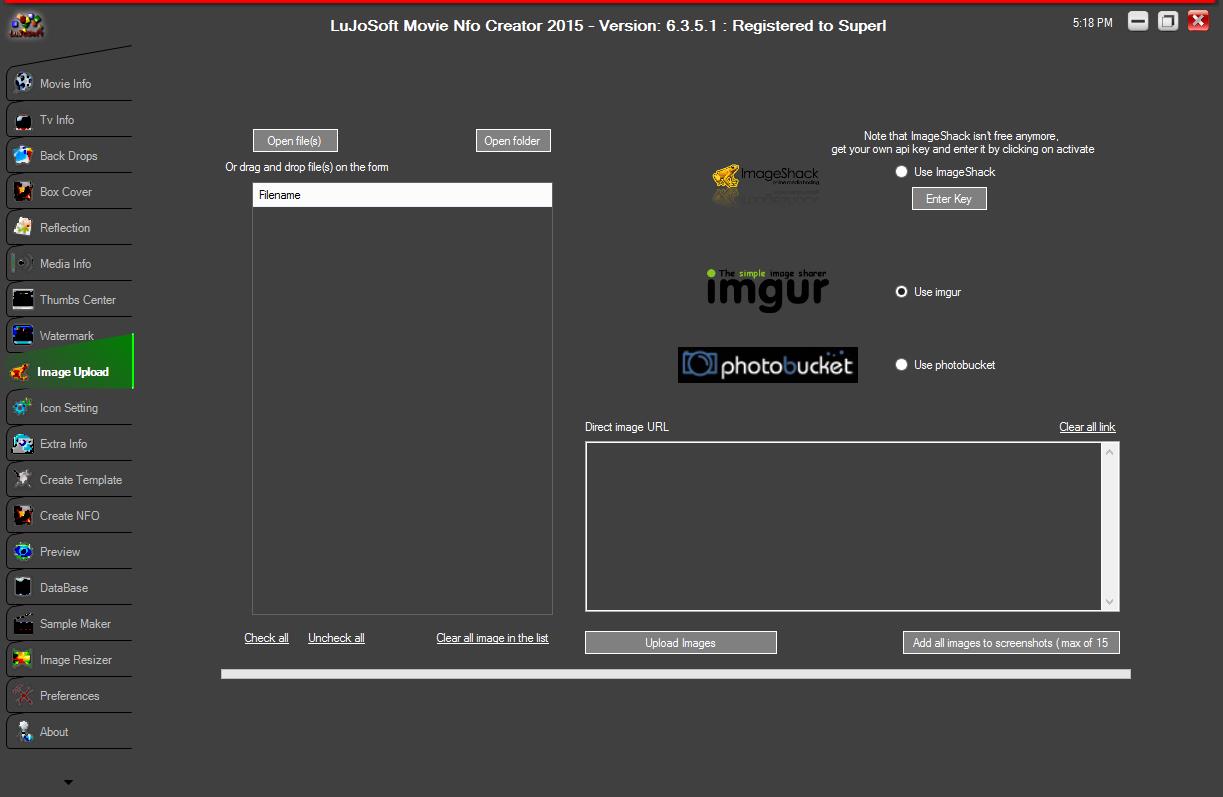Screen dimensions: 1223x797
Task: Click the Filename column header
Action: point(402,195)
